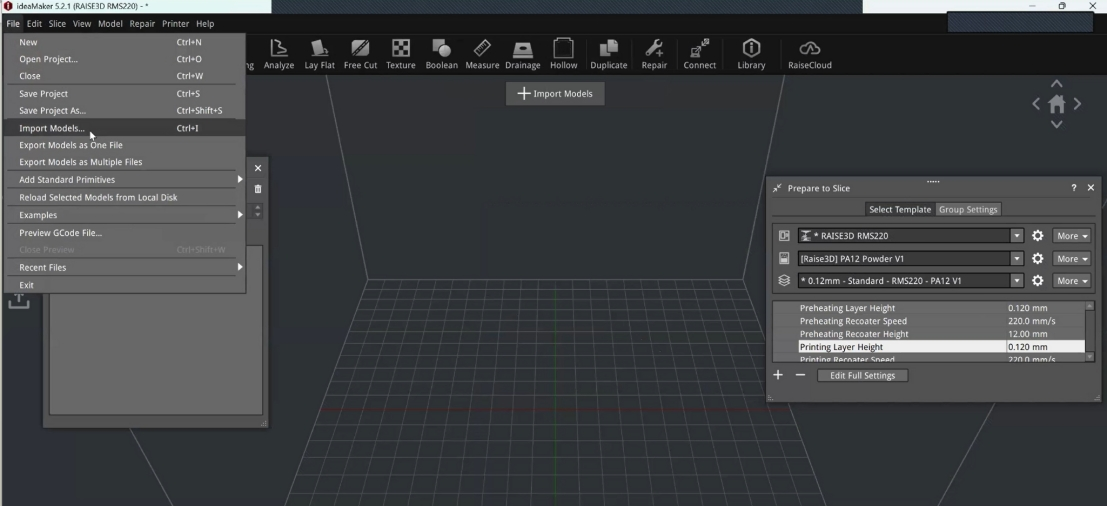Open help for Prepare to Slice panel
This screenshot has height=506, width=1107.
[x=1074, y=188]
